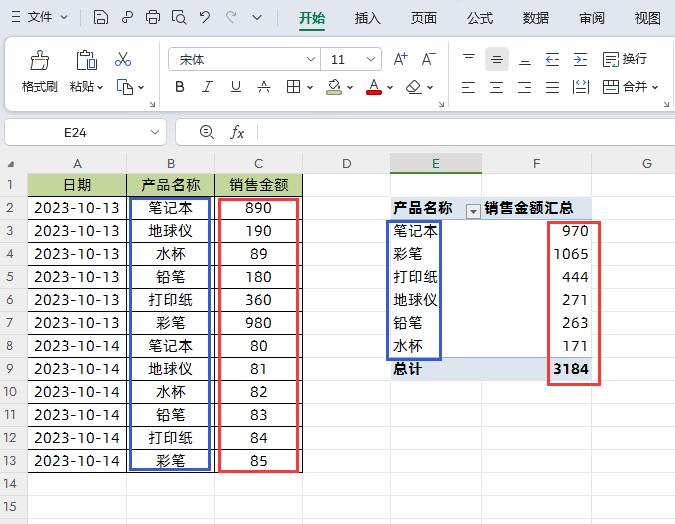Click the Print icon
This screenshot has height=524, width=675.
pos(152,18)
